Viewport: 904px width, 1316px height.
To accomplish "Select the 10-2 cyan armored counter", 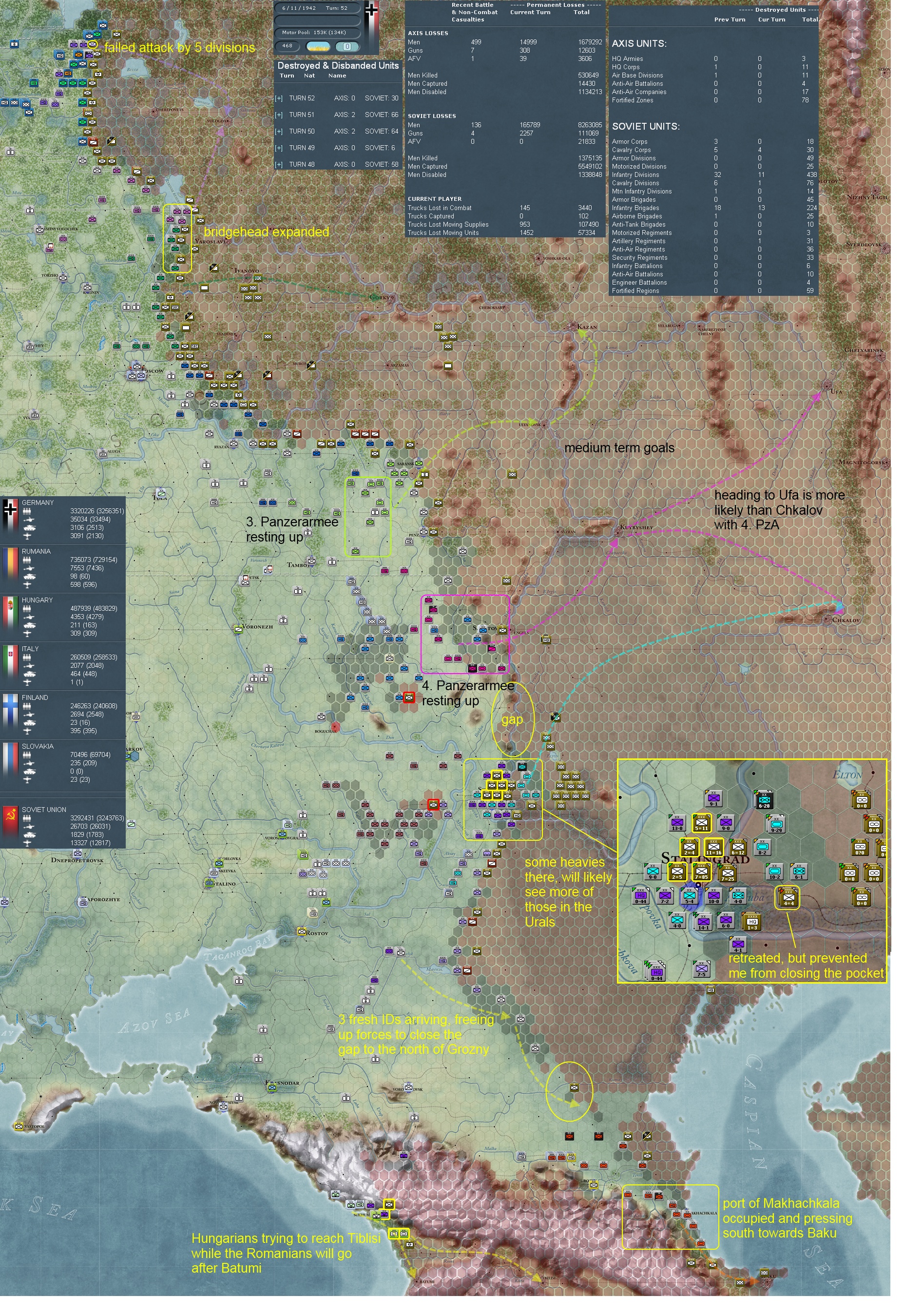I will click(x=775, y=872).
